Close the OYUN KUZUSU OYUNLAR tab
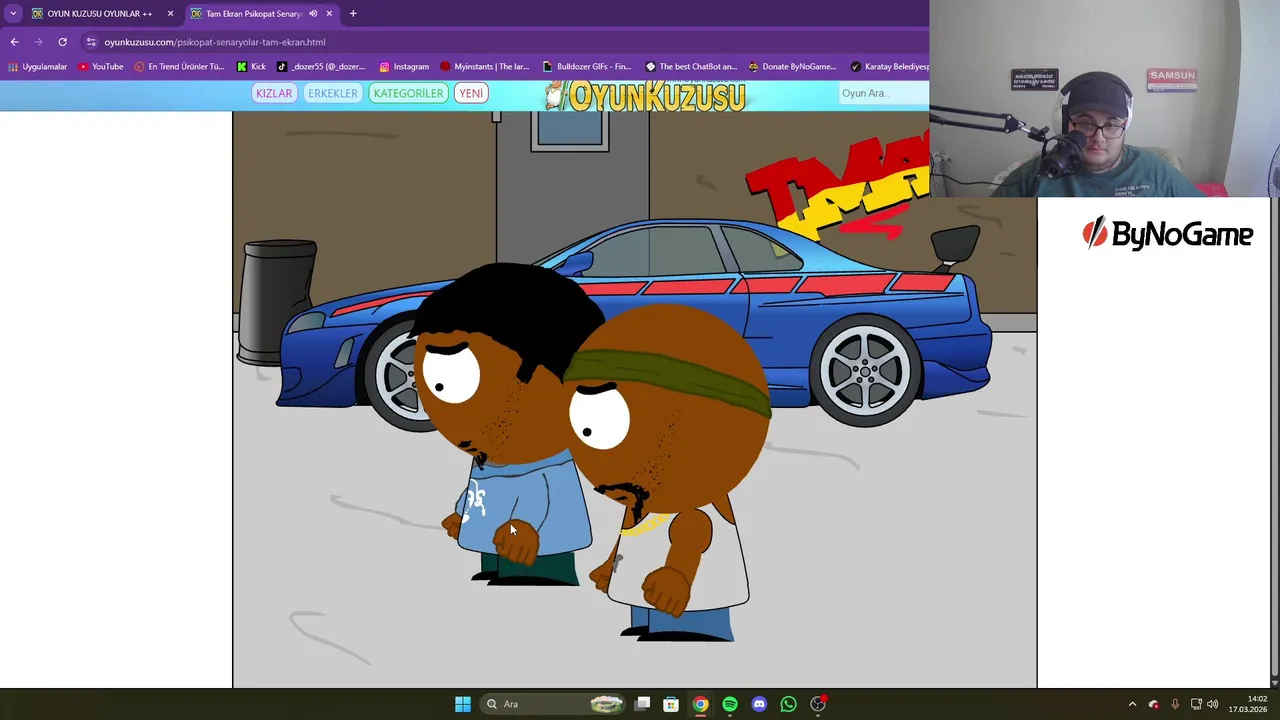 [x=170, y=13]
